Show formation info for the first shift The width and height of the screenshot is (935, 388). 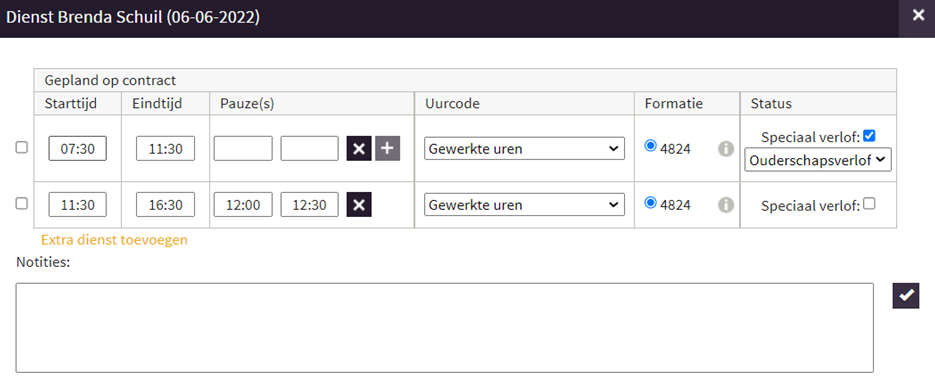[726, 149]
